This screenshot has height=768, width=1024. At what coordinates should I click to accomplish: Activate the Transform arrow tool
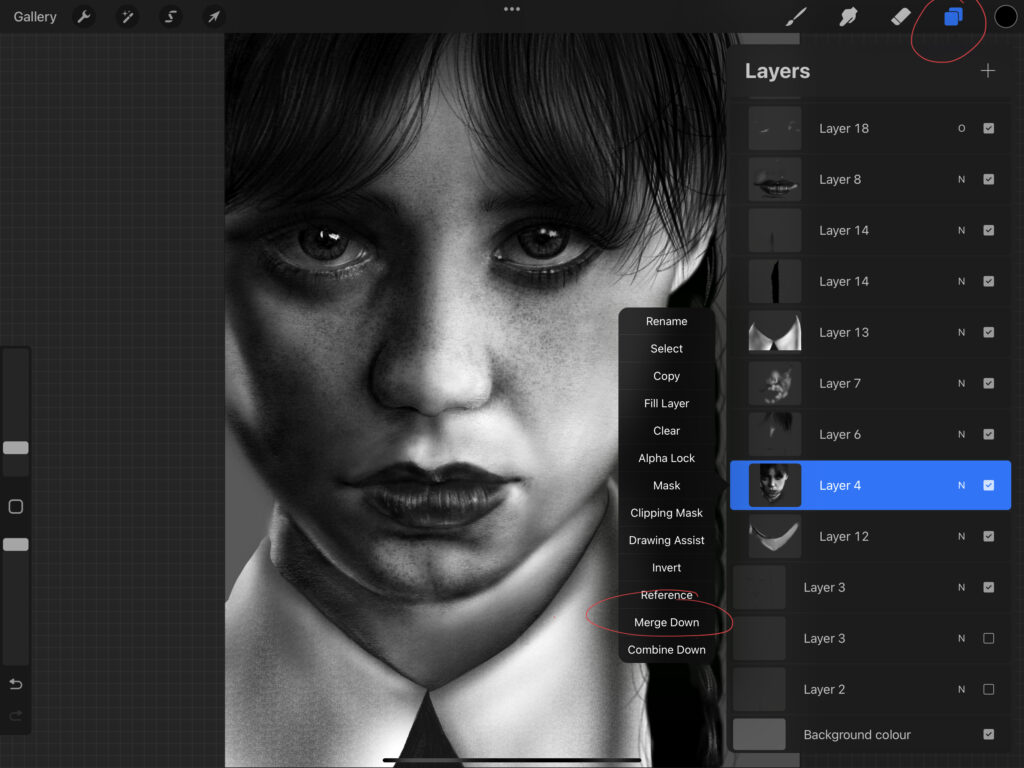(214, 17)
